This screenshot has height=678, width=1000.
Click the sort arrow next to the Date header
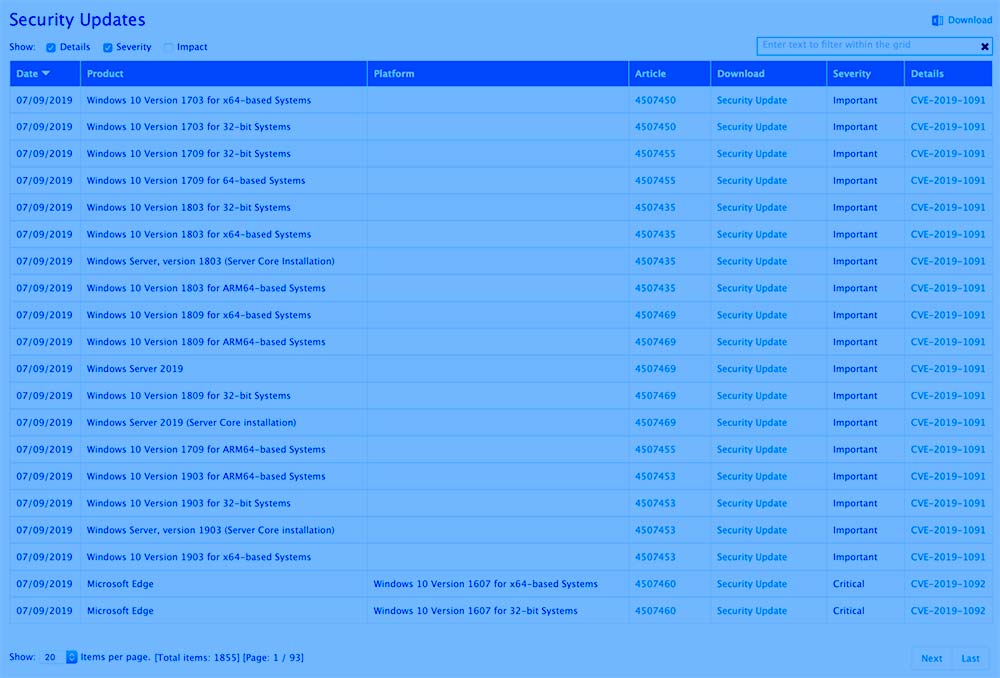(x=46, y=73)
